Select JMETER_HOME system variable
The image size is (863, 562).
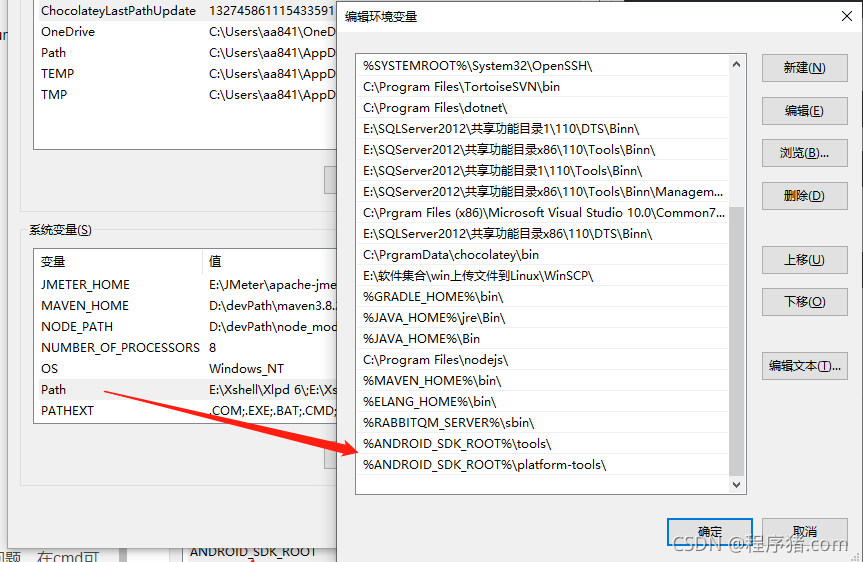(185, 285)
